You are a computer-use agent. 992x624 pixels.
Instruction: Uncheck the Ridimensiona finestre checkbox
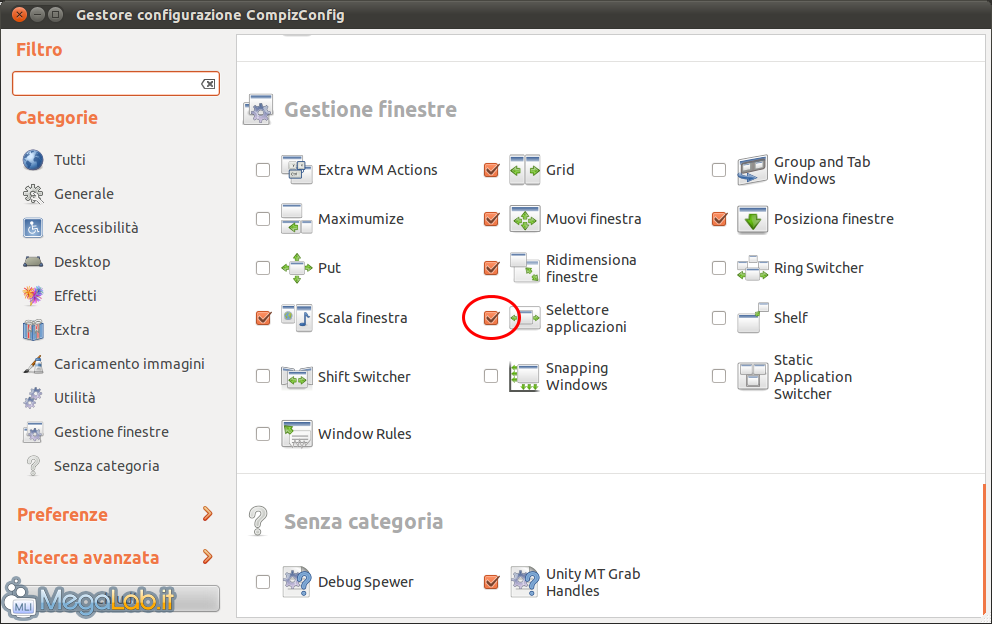[x=491, y=268]
